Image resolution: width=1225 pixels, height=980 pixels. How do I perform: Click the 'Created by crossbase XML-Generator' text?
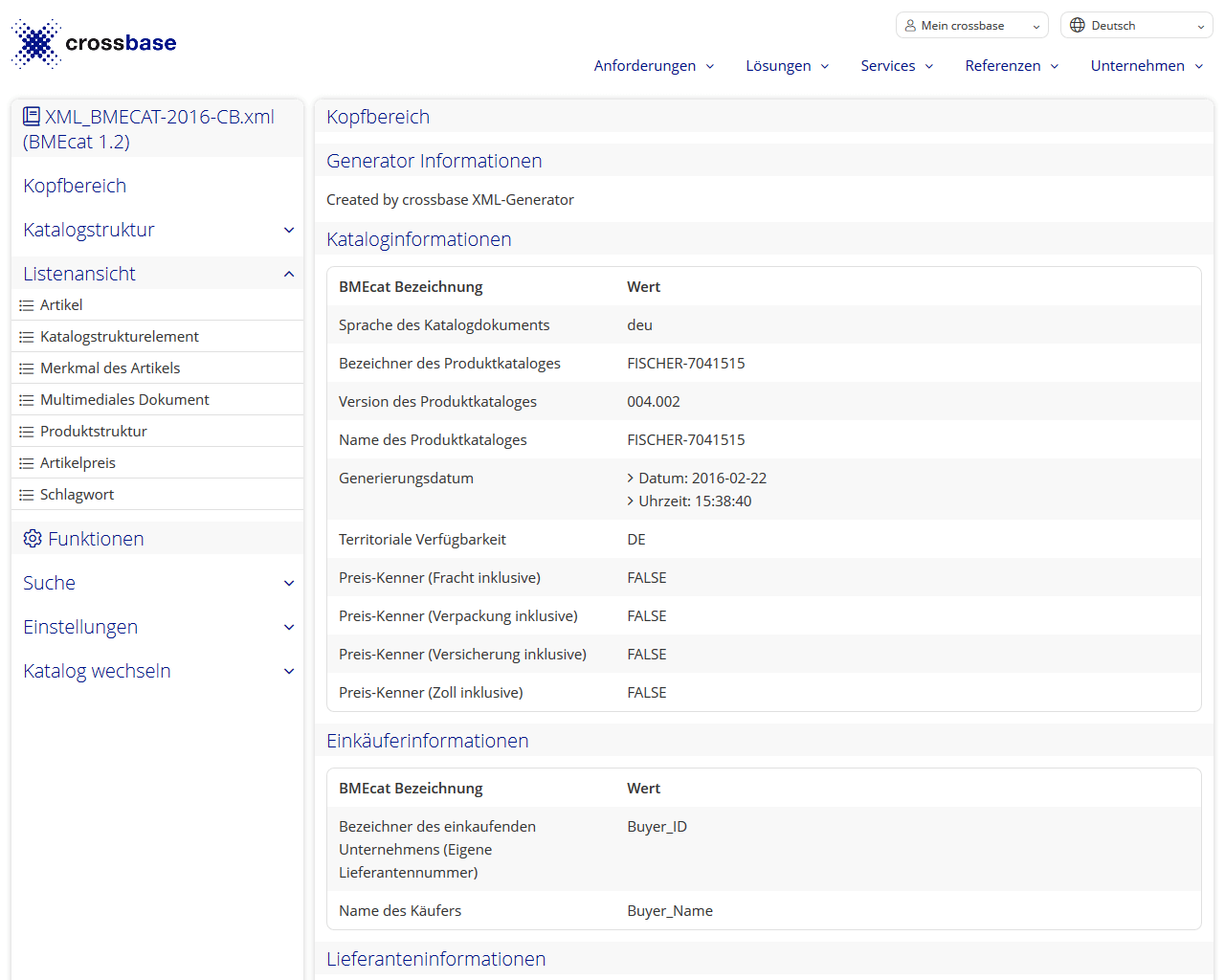pos(450,200)
